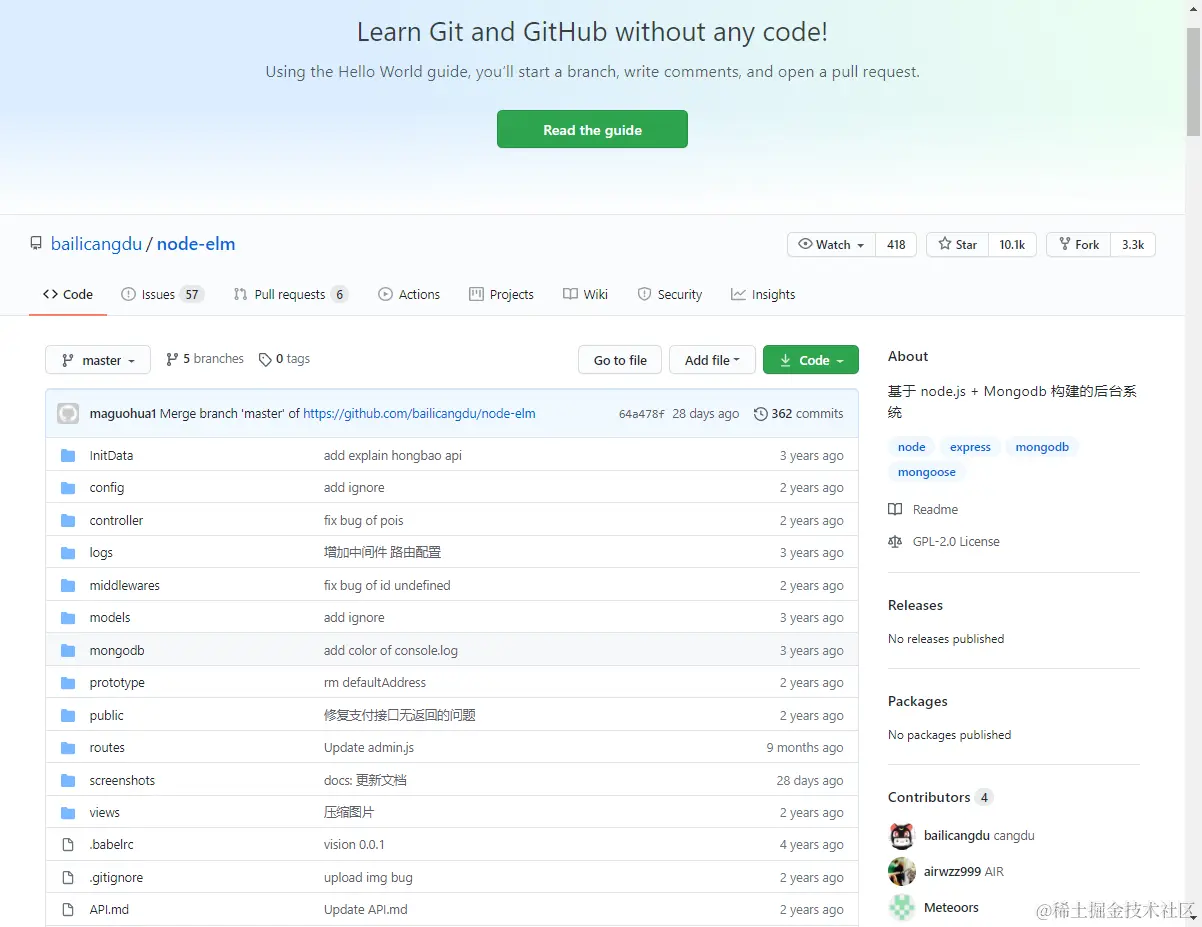Select the mongodb topic tag
The height and width of the screenshot is (927, 1202).
[1042, 447]
